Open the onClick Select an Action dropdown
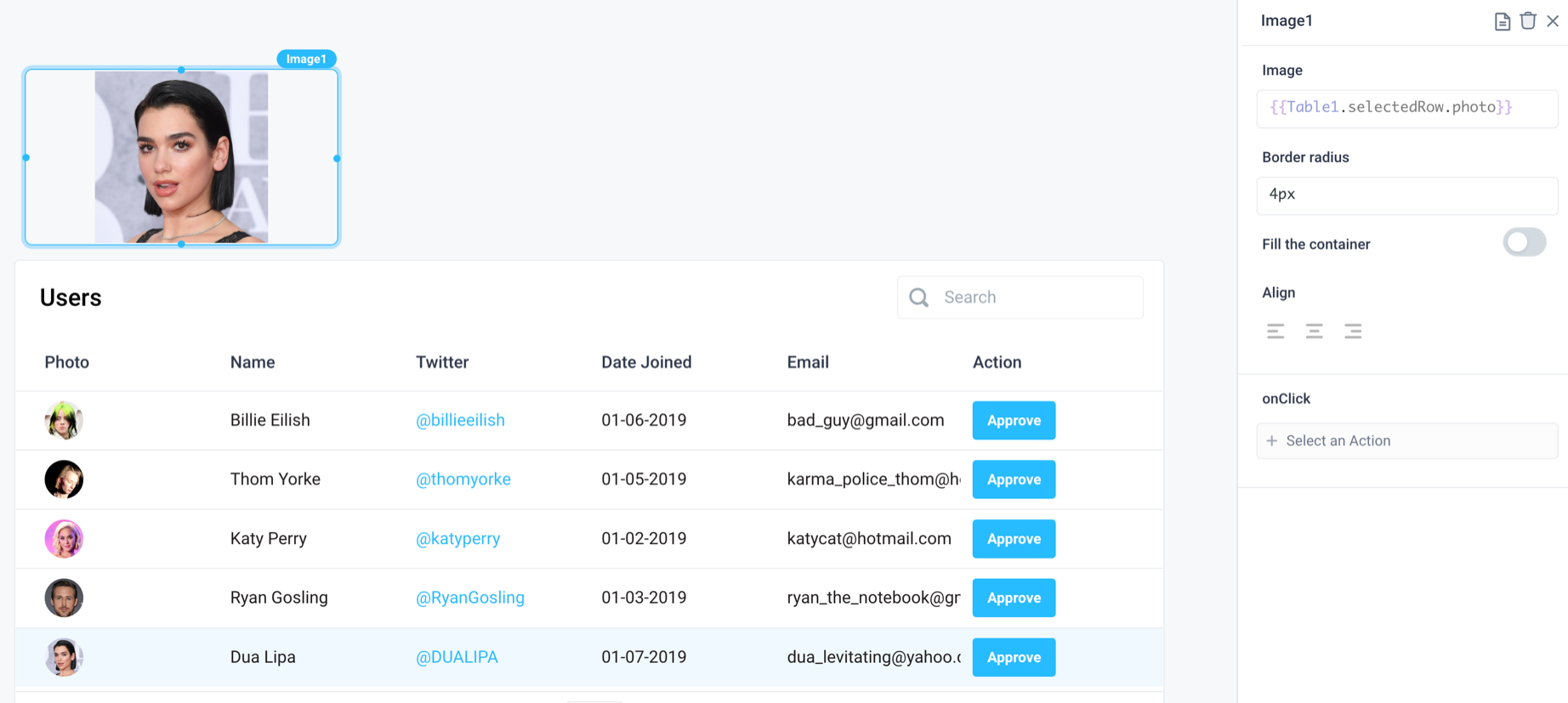Screen dimensions: 1568x703 [1406, 441]
